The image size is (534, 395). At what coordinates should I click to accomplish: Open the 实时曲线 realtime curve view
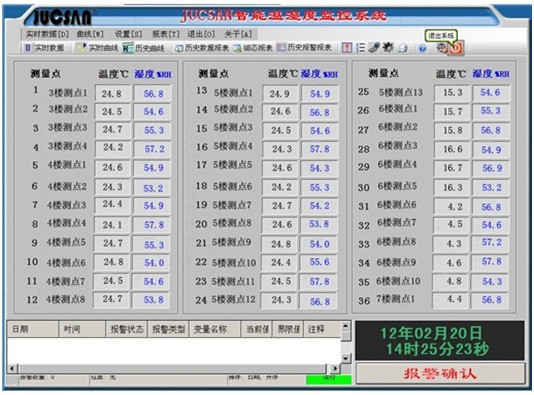point(98,48)
